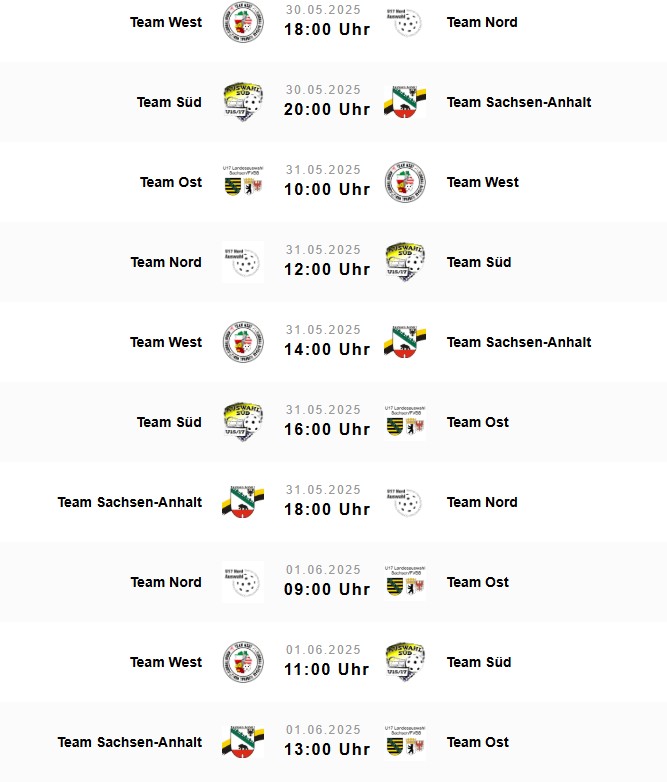The width and height of the screenshot is (667, 782).
Task: Click Team Nord logo in 30.05 18:00 match
Action: tap(405, 22)
